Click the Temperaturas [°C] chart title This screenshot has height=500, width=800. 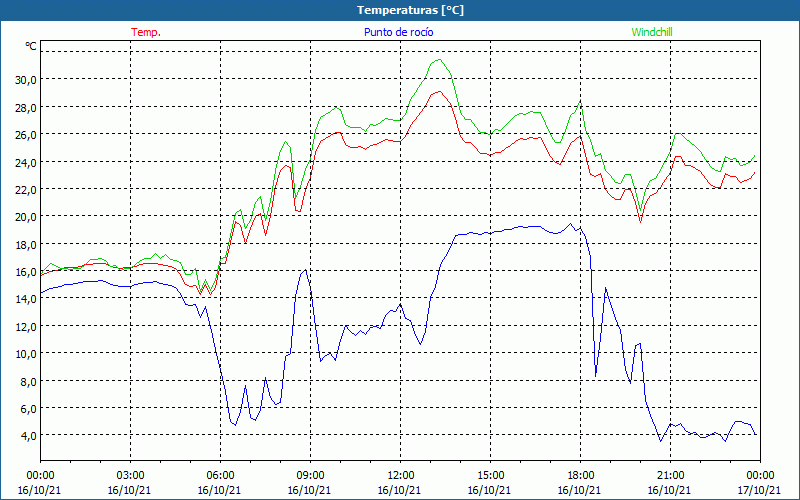pos(410,10)
